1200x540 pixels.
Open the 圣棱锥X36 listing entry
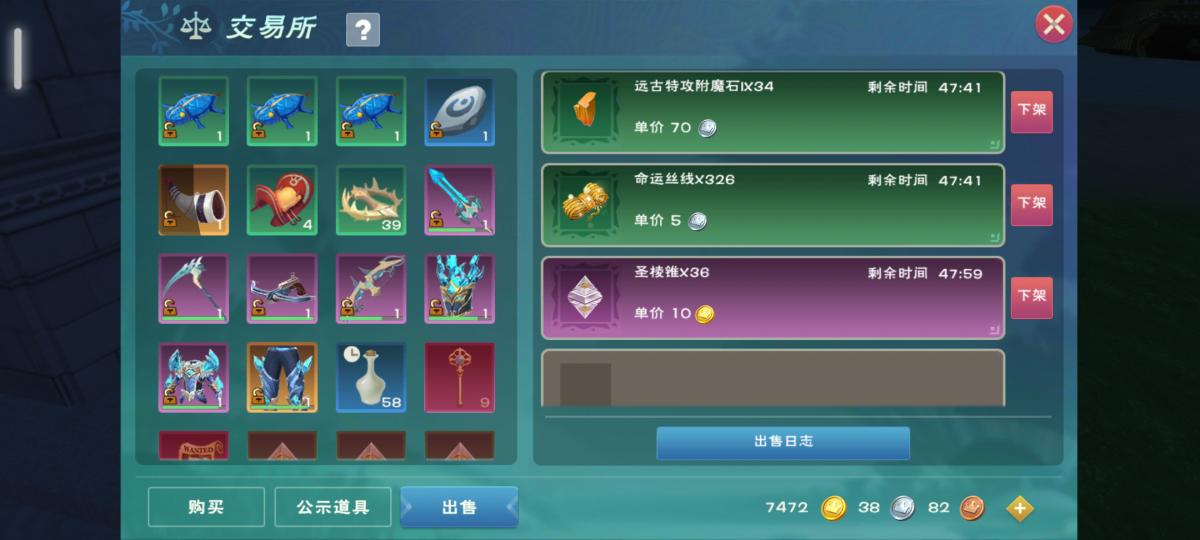coord(773,298)
